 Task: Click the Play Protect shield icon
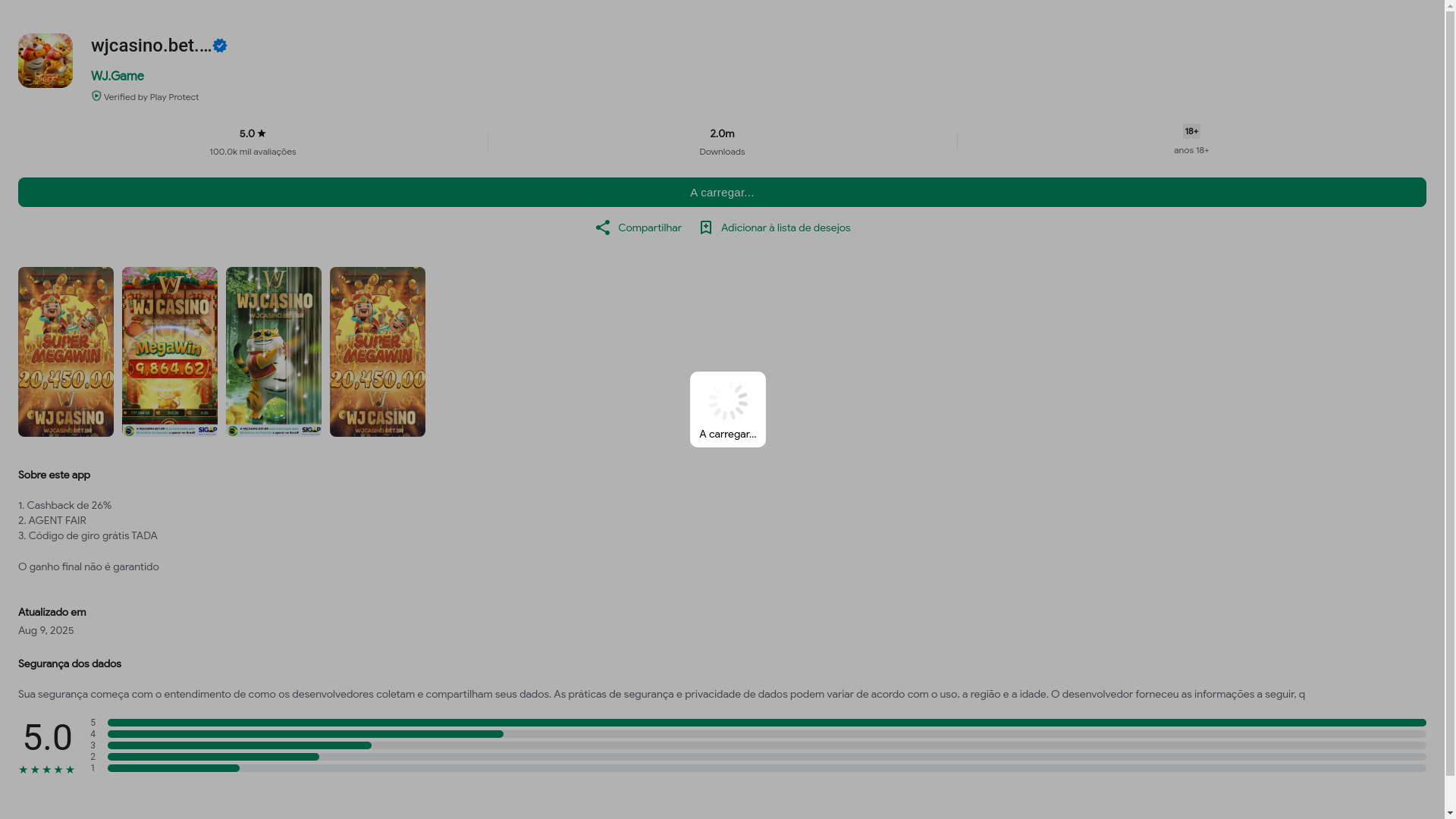click(x=96, y=96)
